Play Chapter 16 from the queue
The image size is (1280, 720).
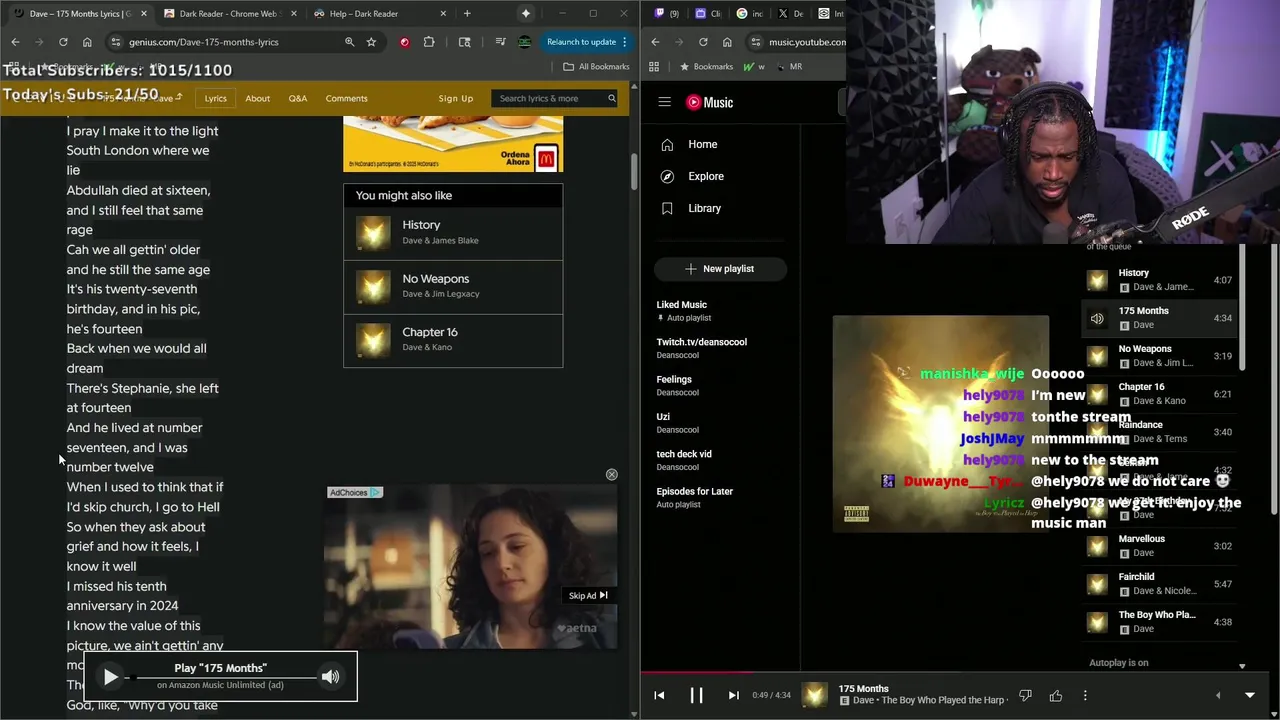click(1160, 394)
